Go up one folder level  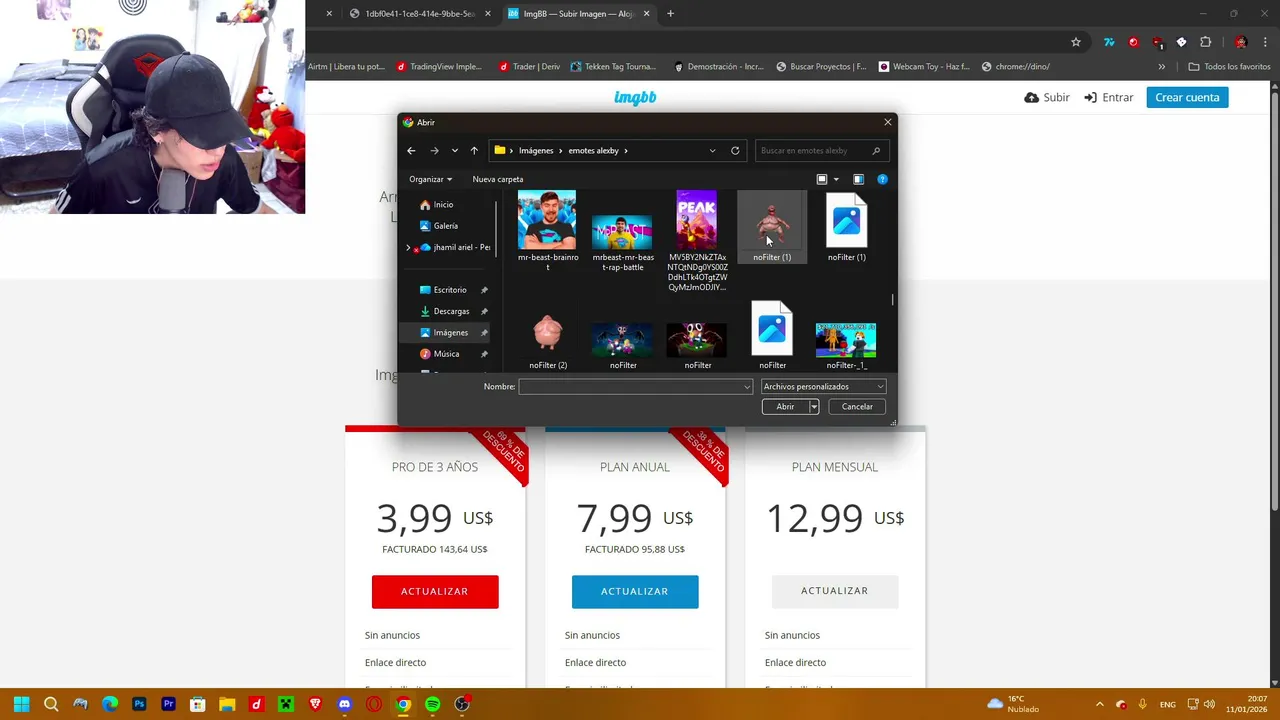click(474, 151)
